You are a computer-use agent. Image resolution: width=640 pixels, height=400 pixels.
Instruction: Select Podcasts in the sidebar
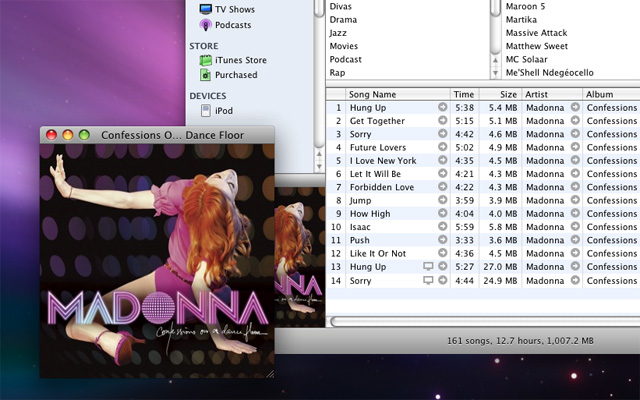(233, 25)
